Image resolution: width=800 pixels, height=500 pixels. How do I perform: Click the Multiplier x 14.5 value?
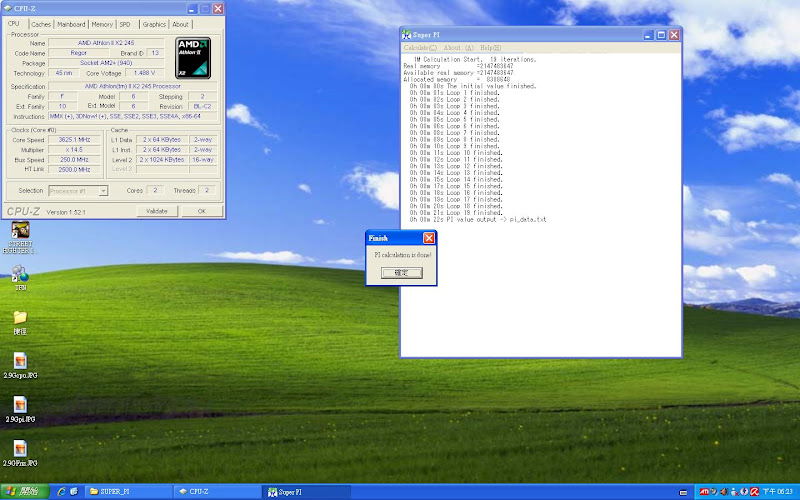point(74,150)
